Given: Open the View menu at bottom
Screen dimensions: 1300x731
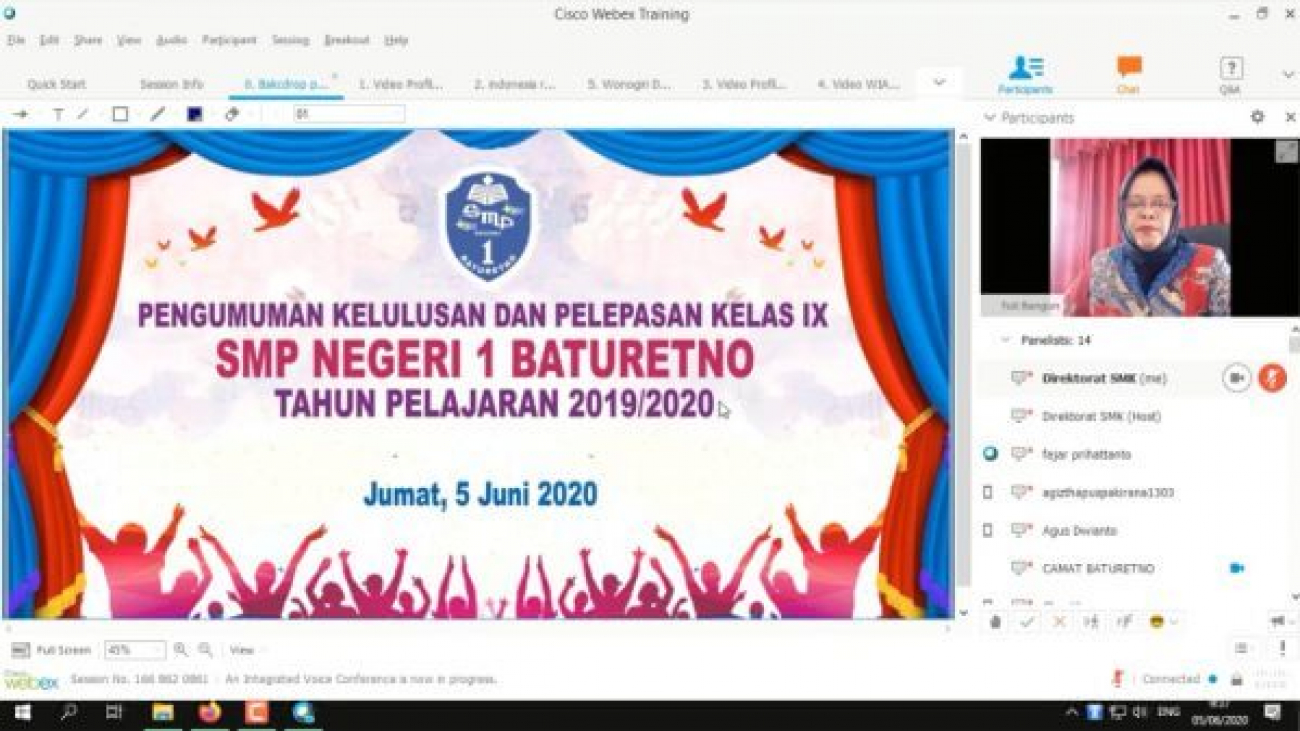Looking at the screenshot, I should 240,649.
